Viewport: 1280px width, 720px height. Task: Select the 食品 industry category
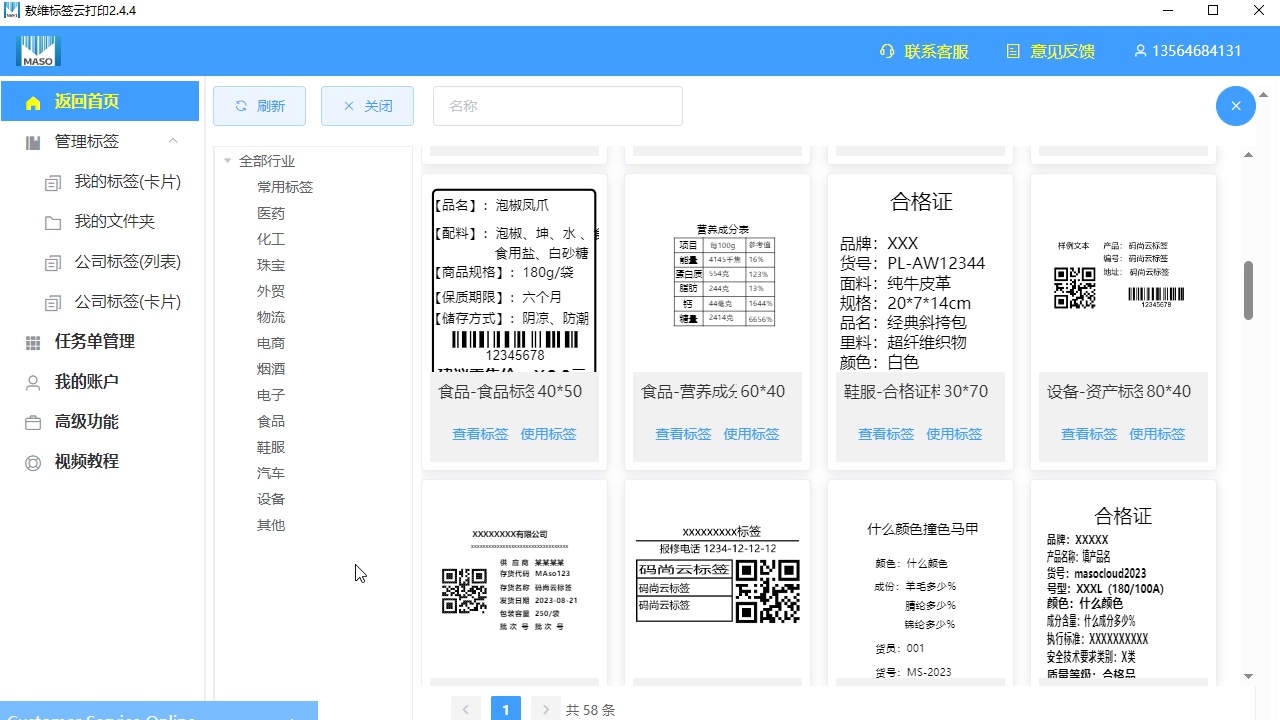pos(270,420)
